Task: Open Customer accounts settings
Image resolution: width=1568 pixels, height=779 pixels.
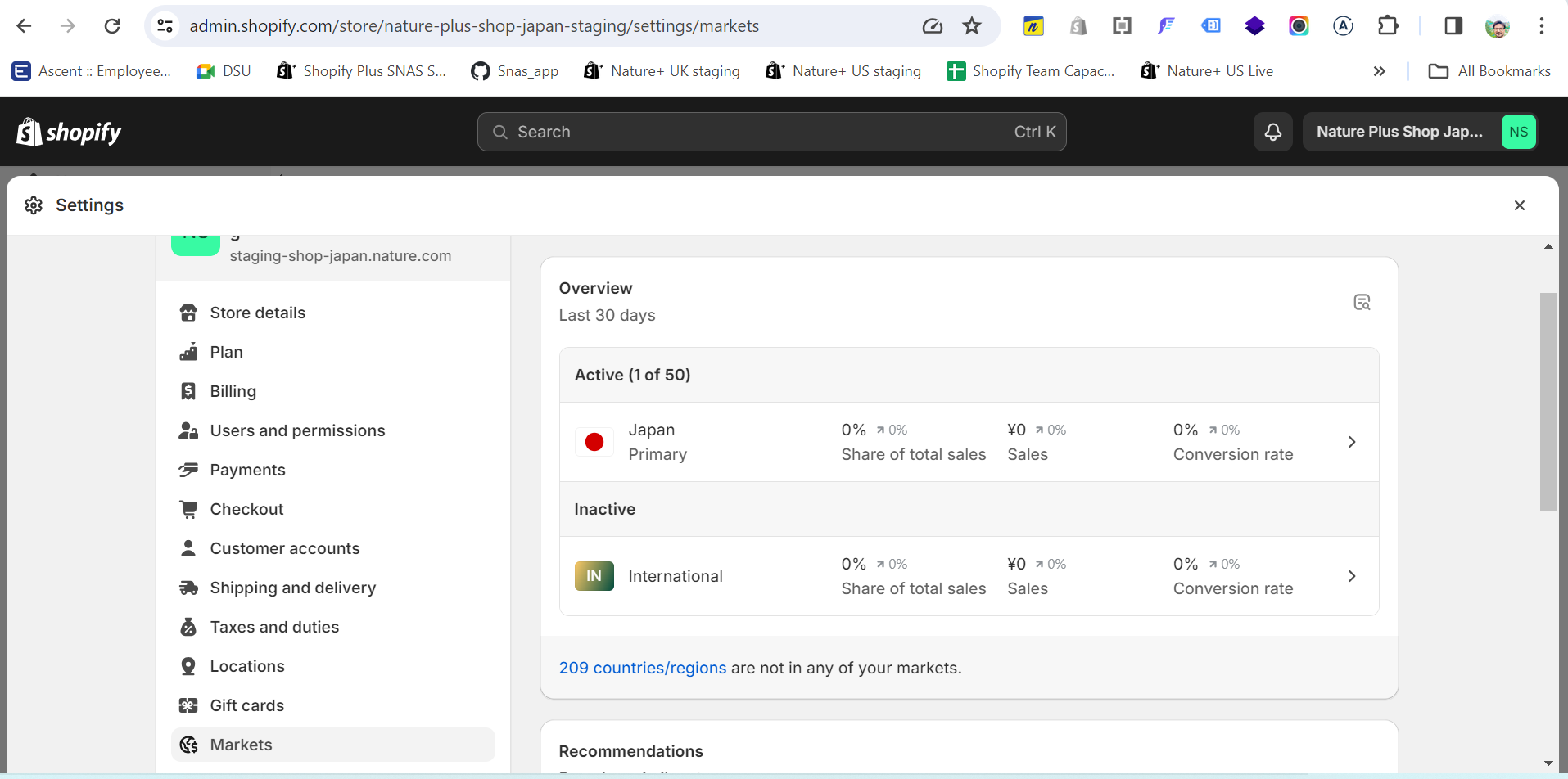Action: pos(332,548)
